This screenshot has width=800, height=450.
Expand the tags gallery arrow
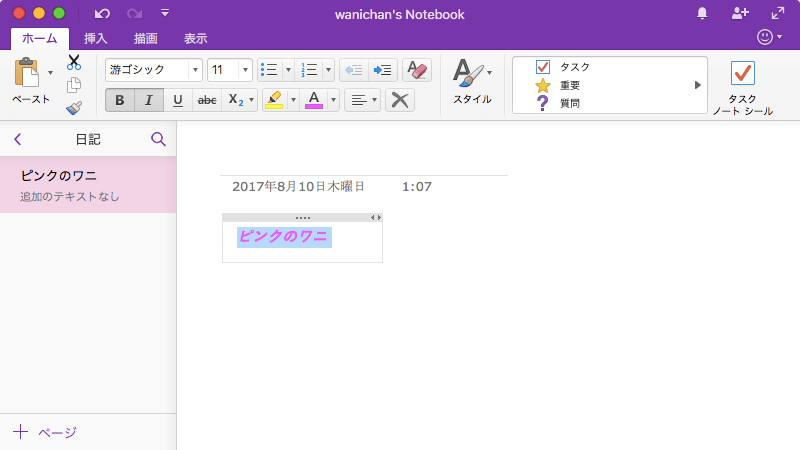click(x=697, y=85)
